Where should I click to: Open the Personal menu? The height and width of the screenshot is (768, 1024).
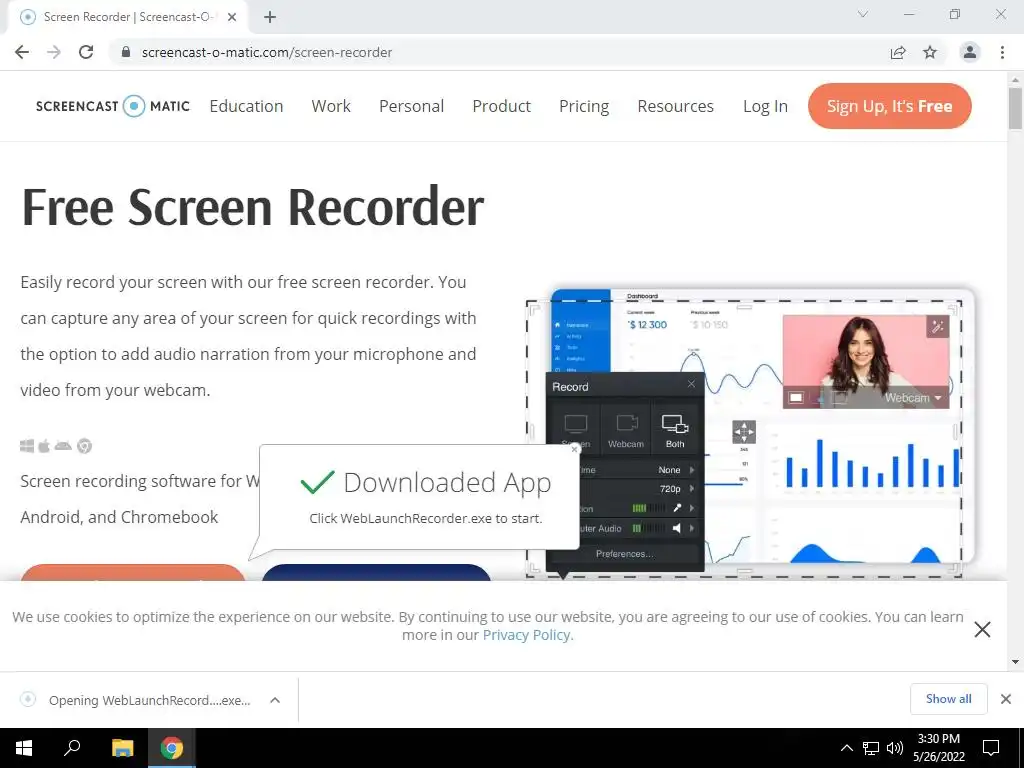[x=411, y=106]
